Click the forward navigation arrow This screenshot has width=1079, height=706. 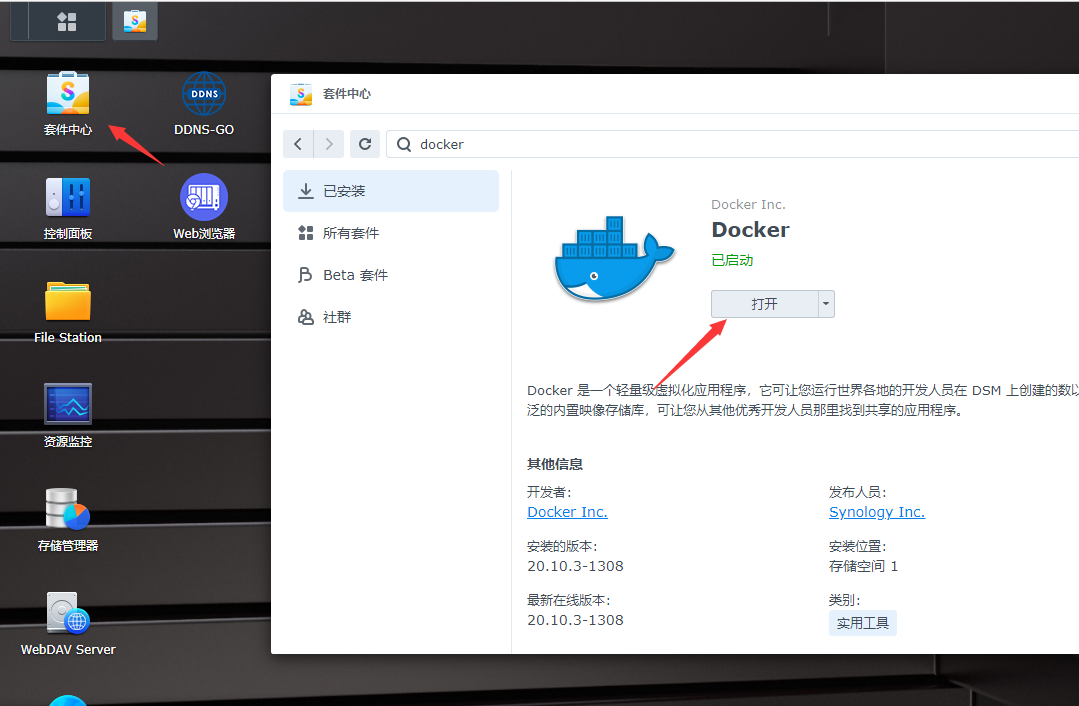[328, 144]
